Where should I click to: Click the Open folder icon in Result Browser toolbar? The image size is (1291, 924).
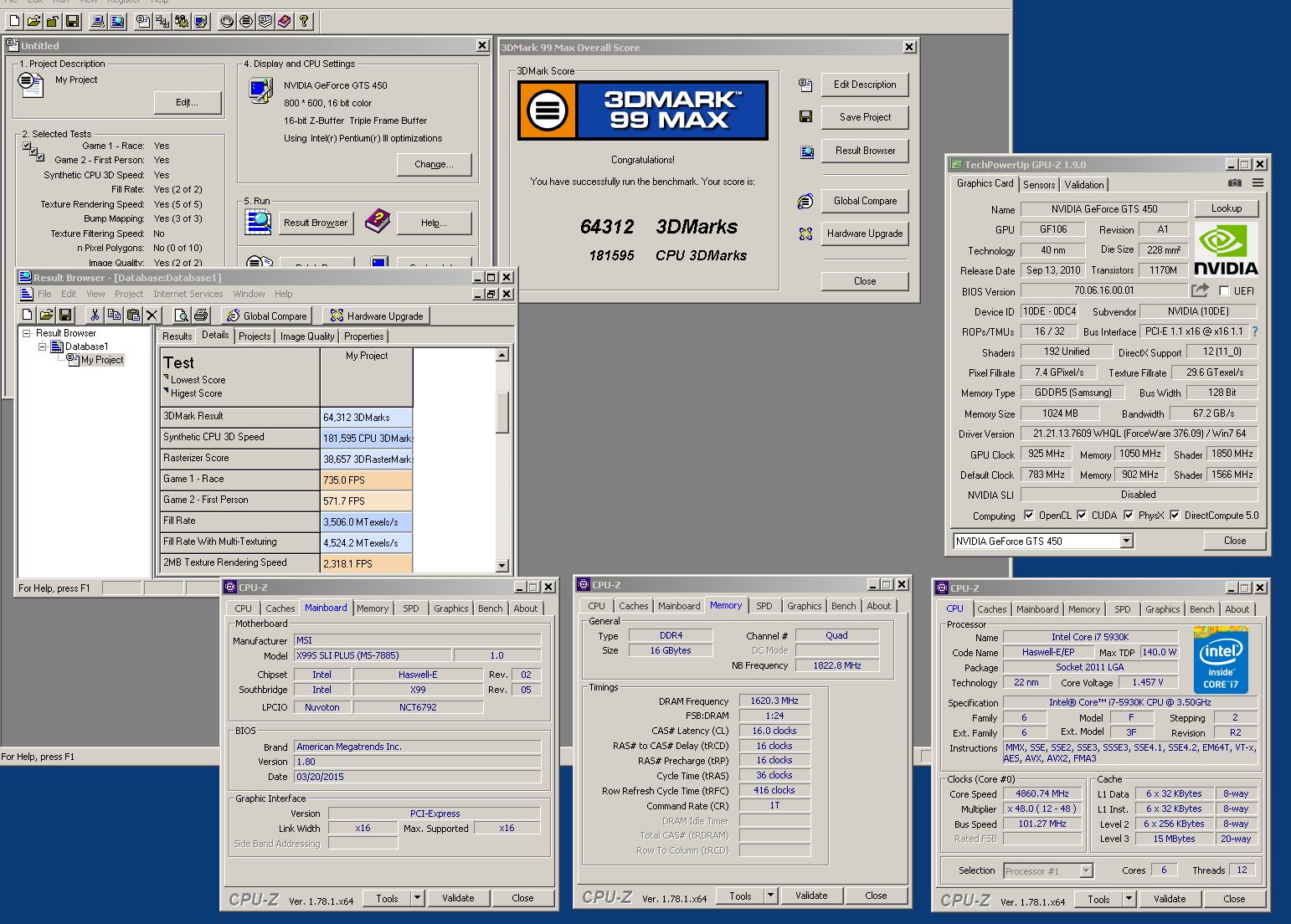pos(46,315)
